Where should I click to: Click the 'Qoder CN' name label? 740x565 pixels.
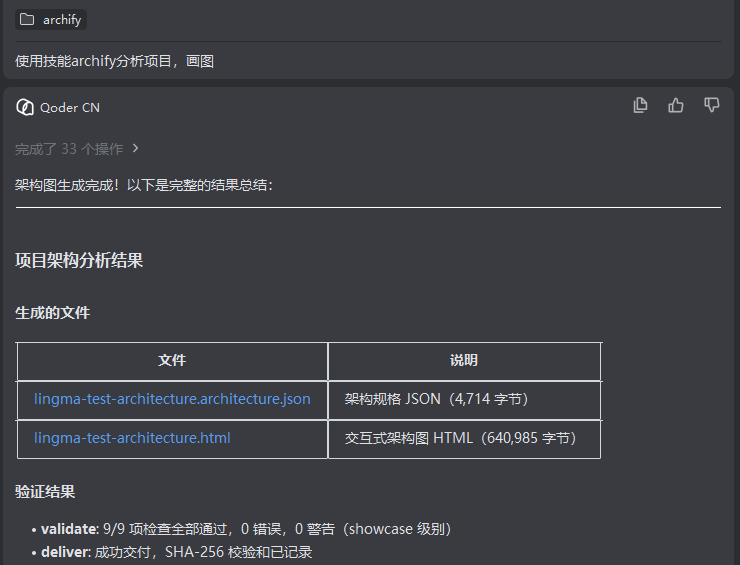click(70, 108)
